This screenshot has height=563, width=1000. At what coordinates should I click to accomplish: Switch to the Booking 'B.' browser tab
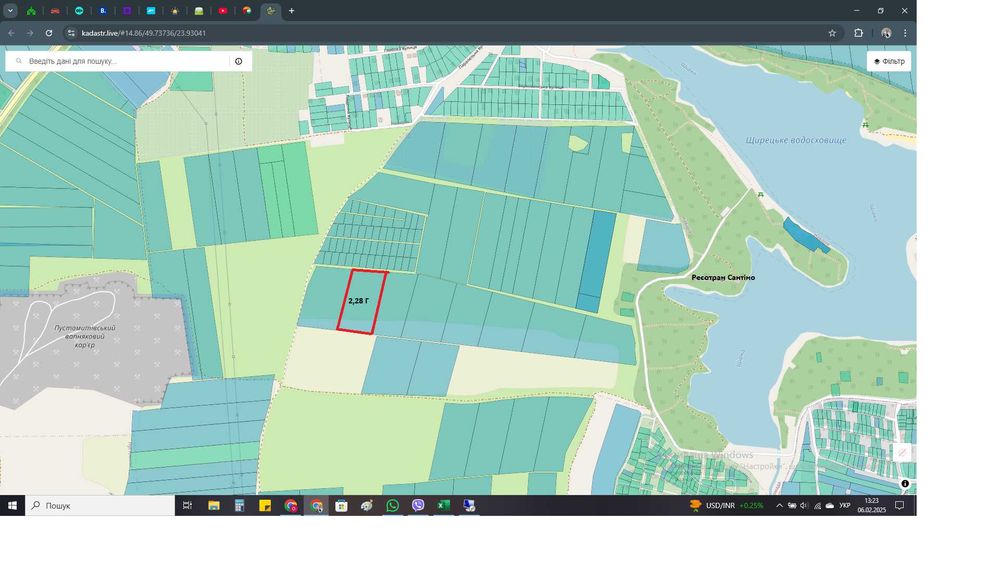(x=103, y=11)
